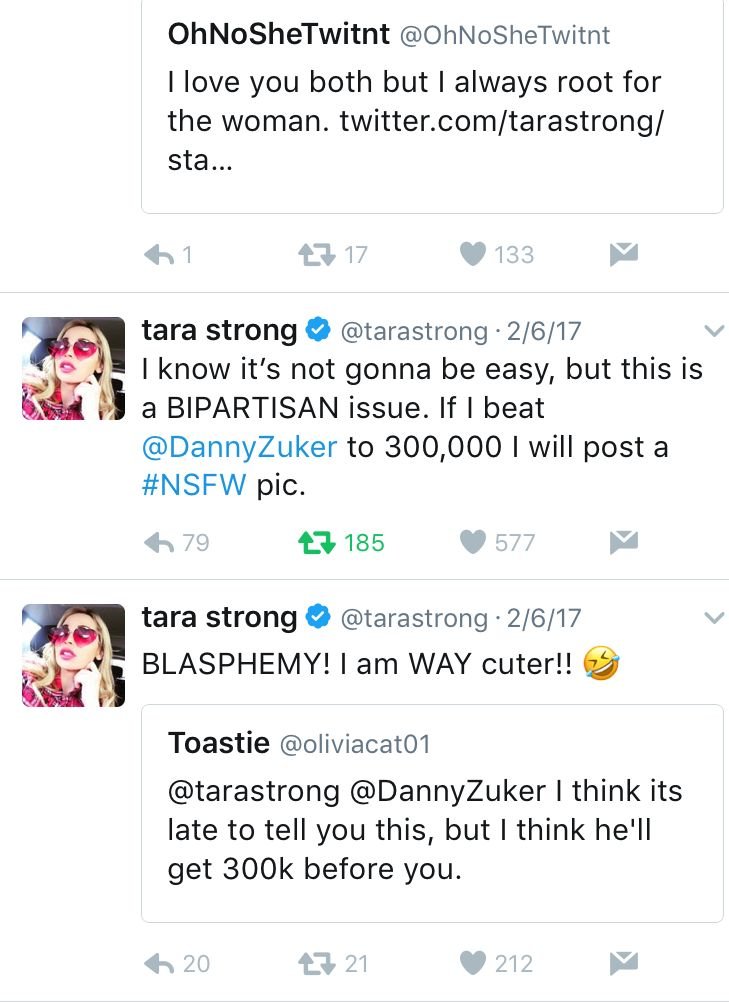Open the @DannyZuker mention link
729x1002 pixels.
(240, 446)
